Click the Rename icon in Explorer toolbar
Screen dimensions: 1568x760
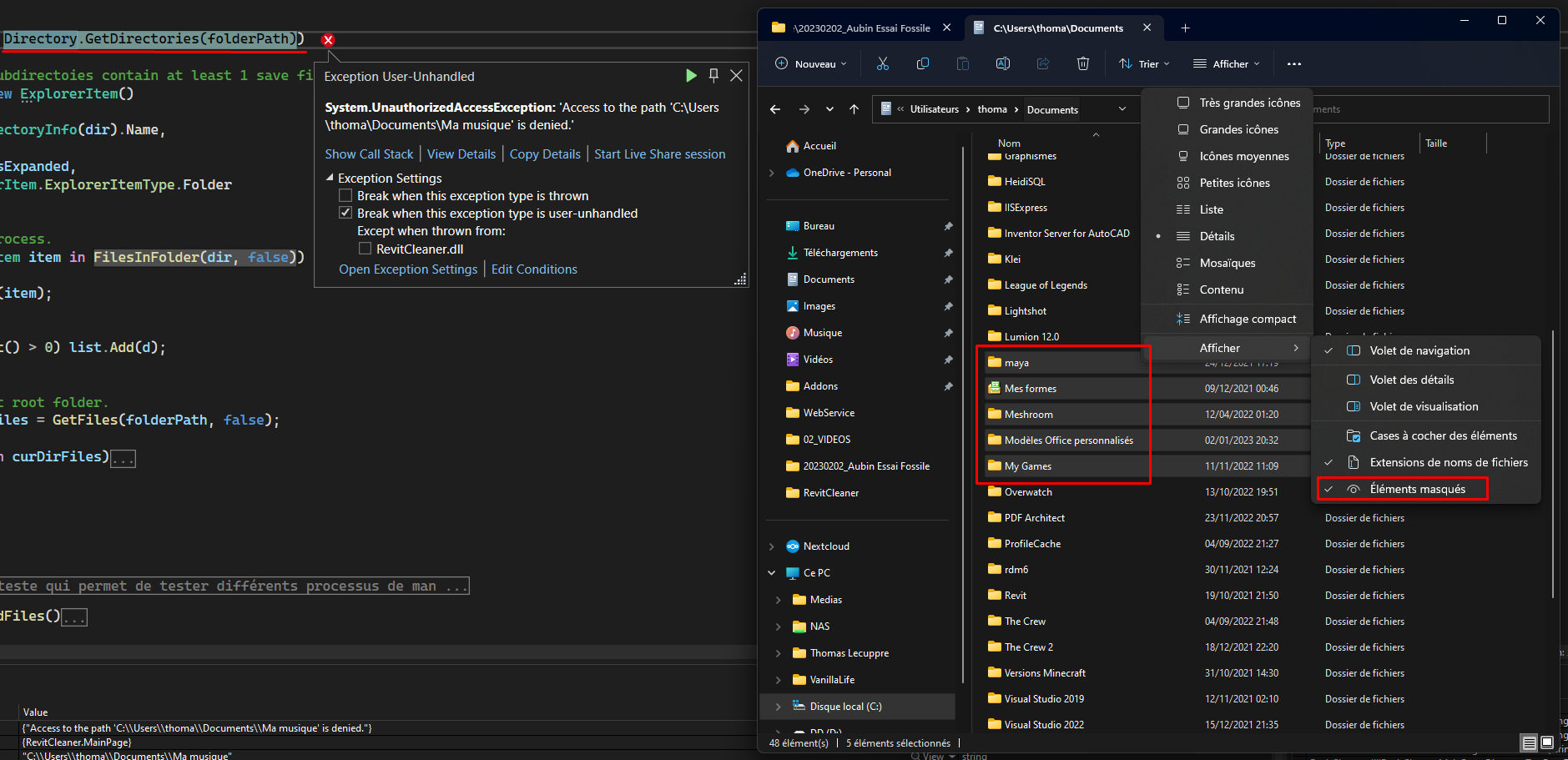pos(1003,63)
